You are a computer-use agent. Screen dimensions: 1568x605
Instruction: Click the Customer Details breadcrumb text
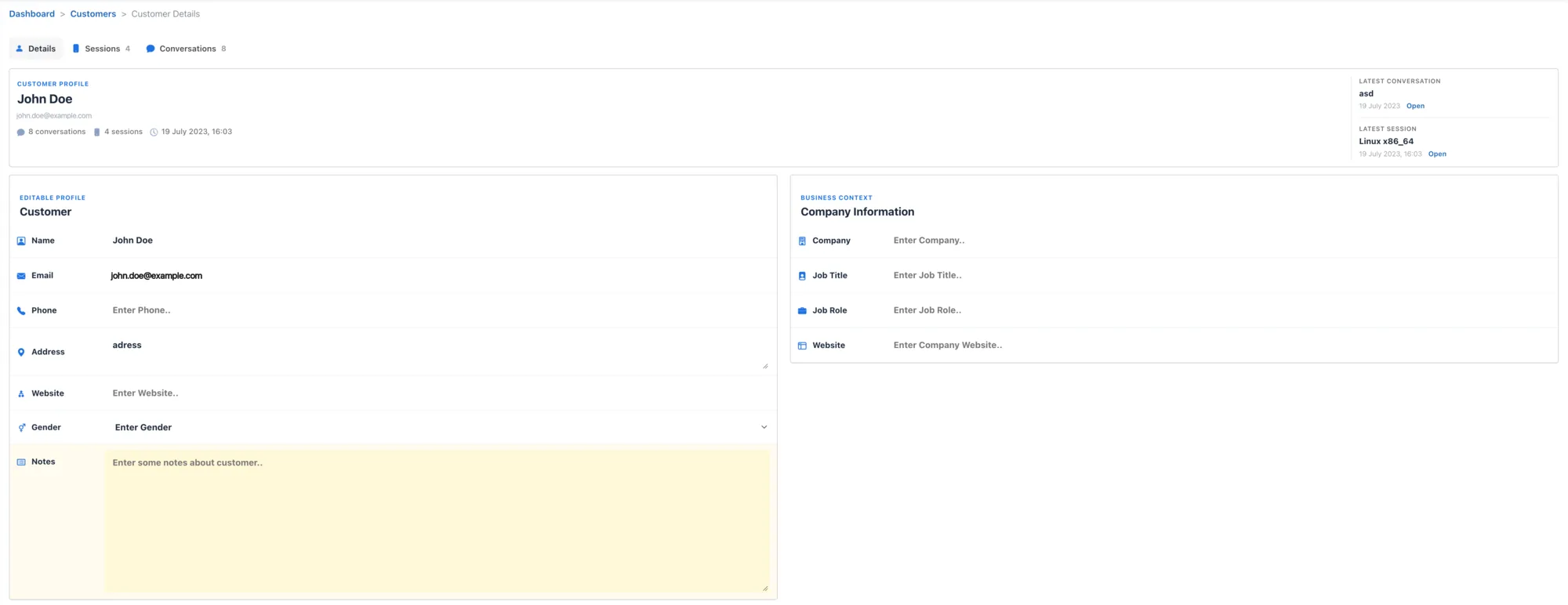pyautogui.click(x=165, y=14)
